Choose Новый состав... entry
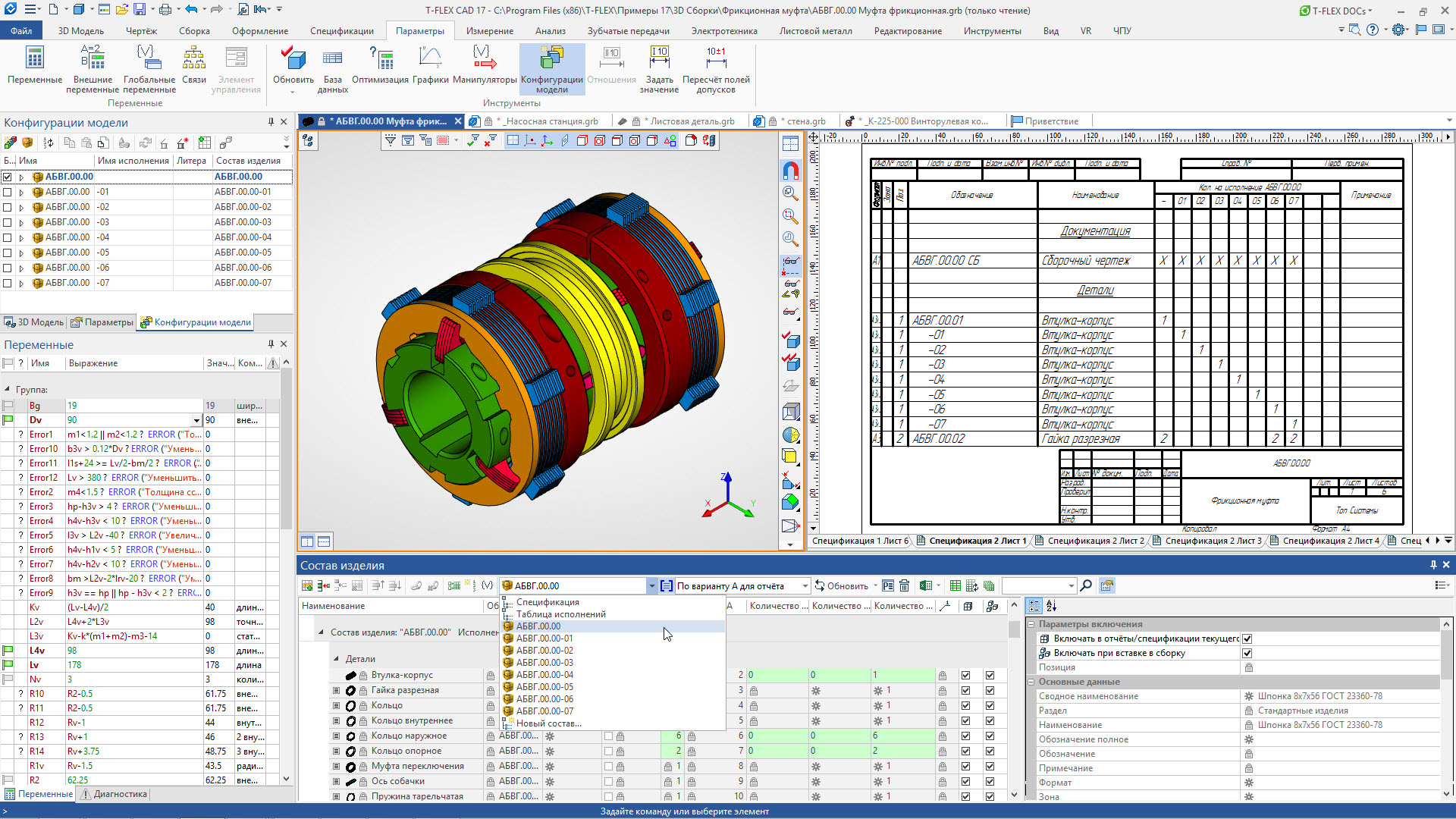Viewport: 1456px width, 819px height. pos(548,723)
